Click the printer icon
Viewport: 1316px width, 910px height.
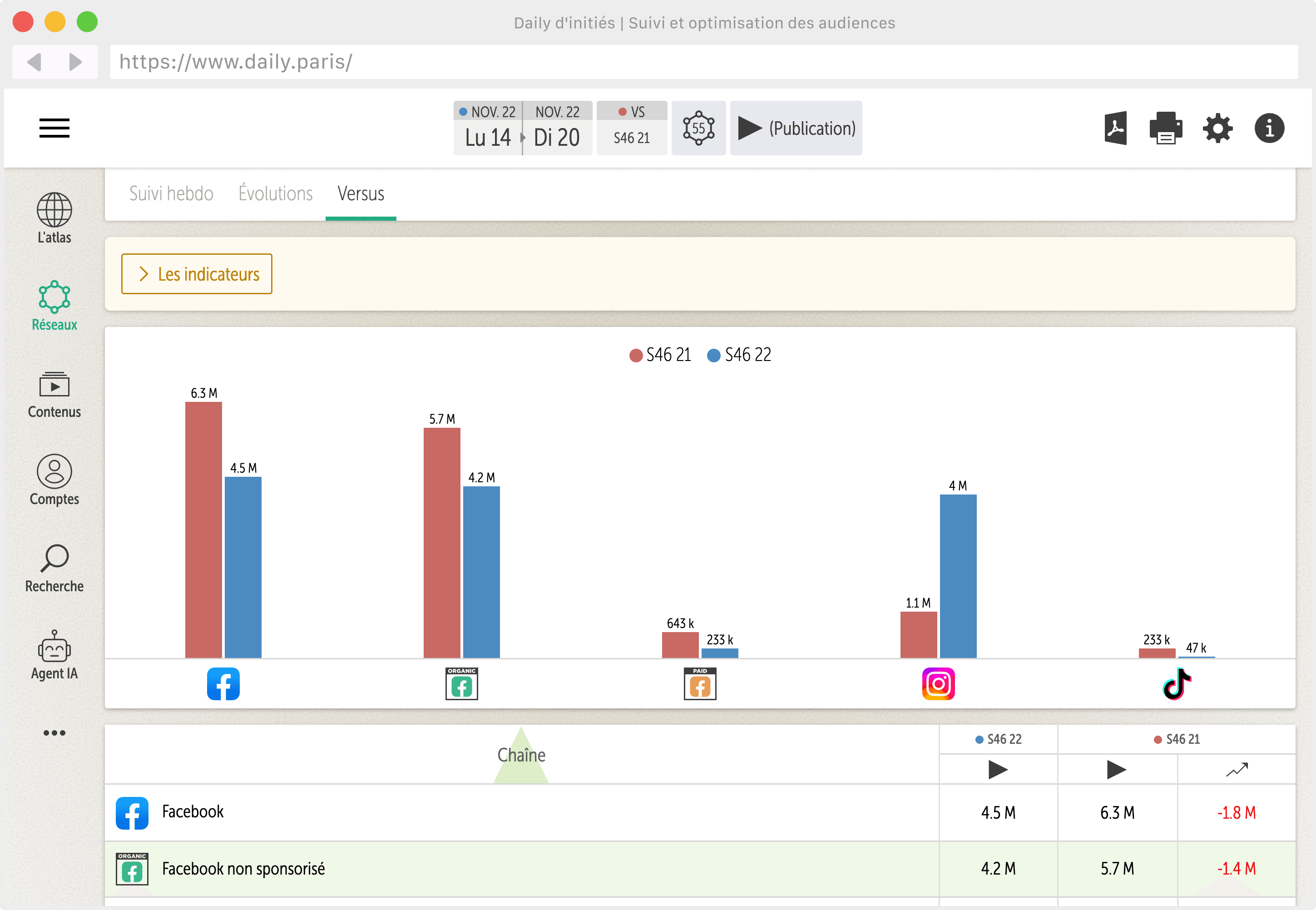pyautogui.click(x=1166, y=128)
